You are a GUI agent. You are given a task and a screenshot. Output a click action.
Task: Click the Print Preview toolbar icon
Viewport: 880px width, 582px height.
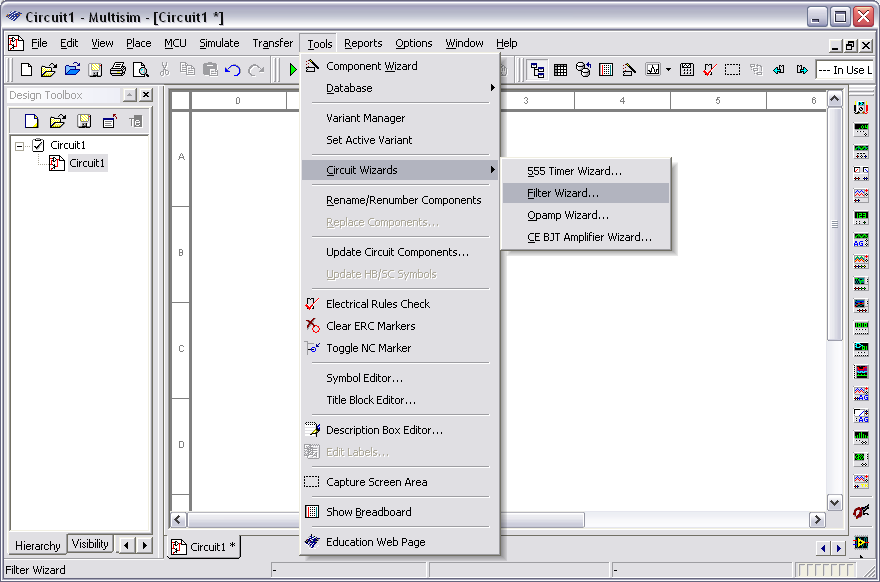141,70
